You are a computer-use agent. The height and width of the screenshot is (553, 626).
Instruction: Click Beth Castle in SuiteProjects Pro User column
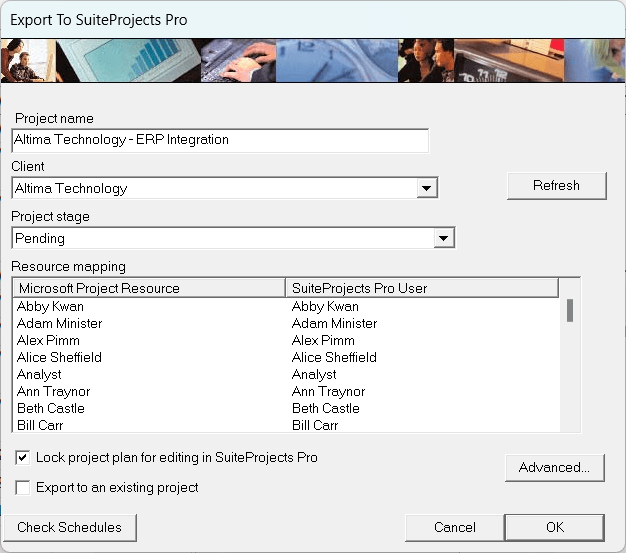pos(326,408)
